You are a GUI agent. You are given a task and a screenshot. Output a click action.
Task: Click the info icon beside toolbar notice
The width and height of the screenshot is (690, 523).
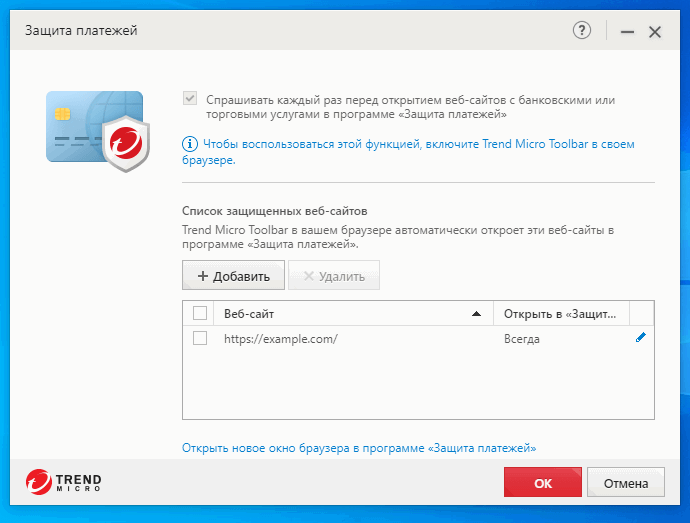(x=190, y=144)
